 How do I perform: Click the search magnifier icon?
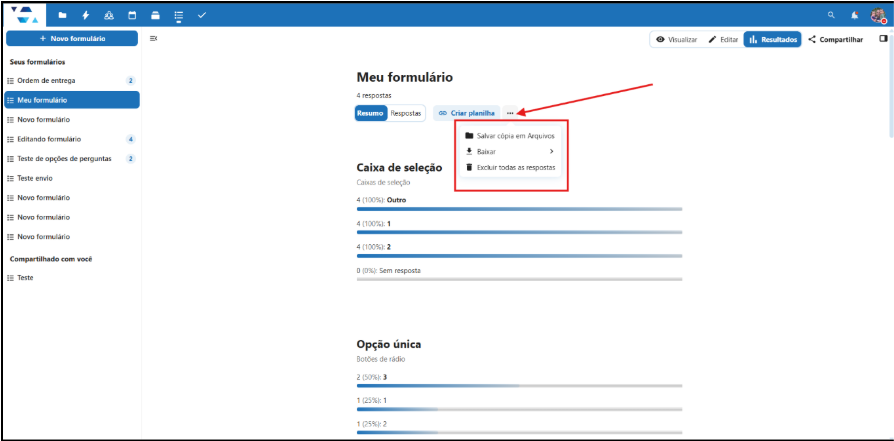(831, 15)
